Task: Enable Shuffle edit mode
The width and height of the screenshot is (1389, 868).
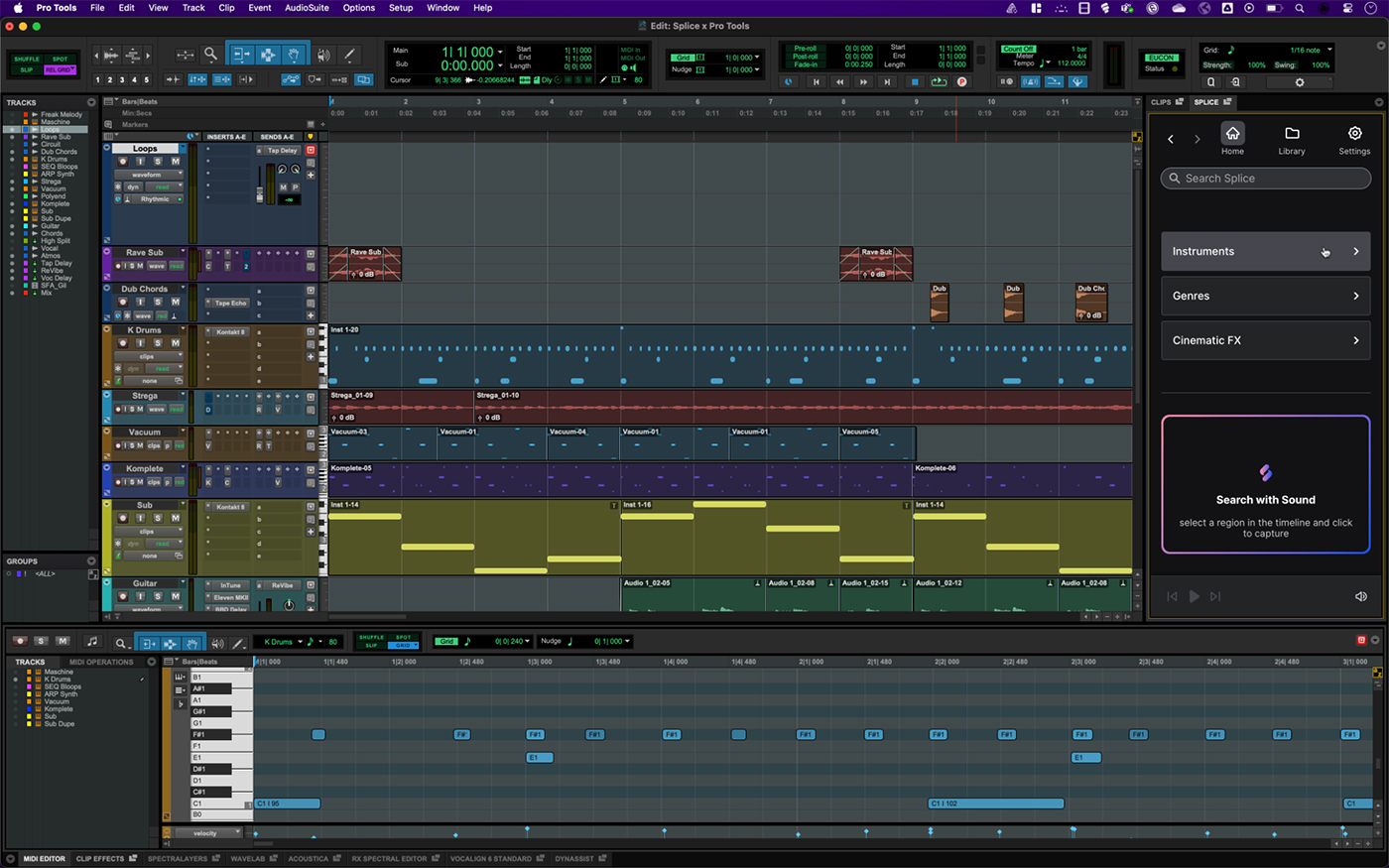Action: click(27, 59)
